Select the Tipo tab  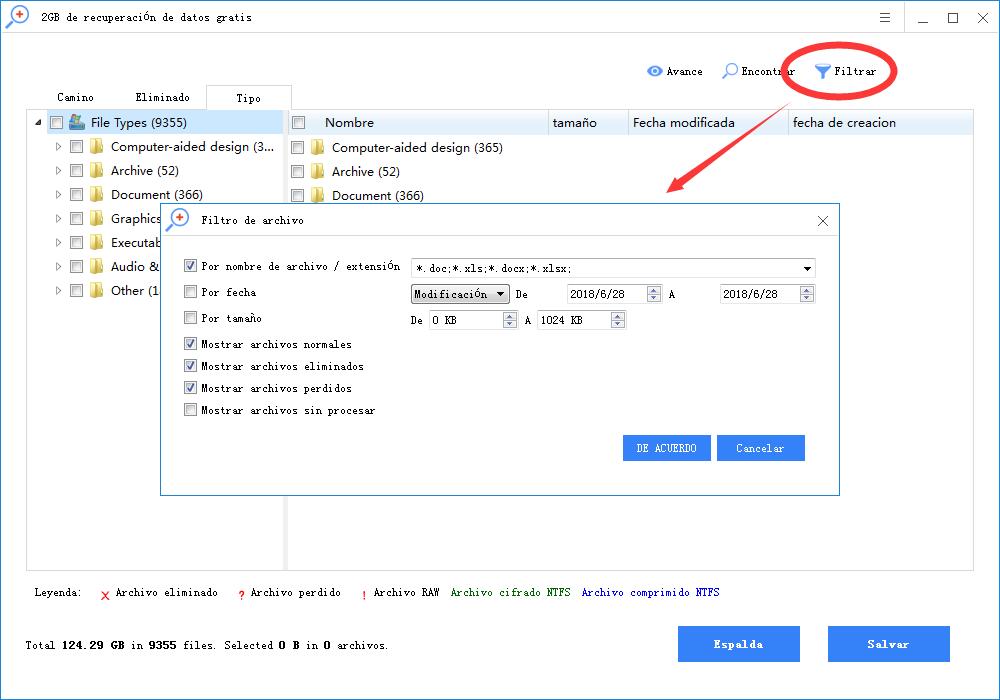pos(249,98)
